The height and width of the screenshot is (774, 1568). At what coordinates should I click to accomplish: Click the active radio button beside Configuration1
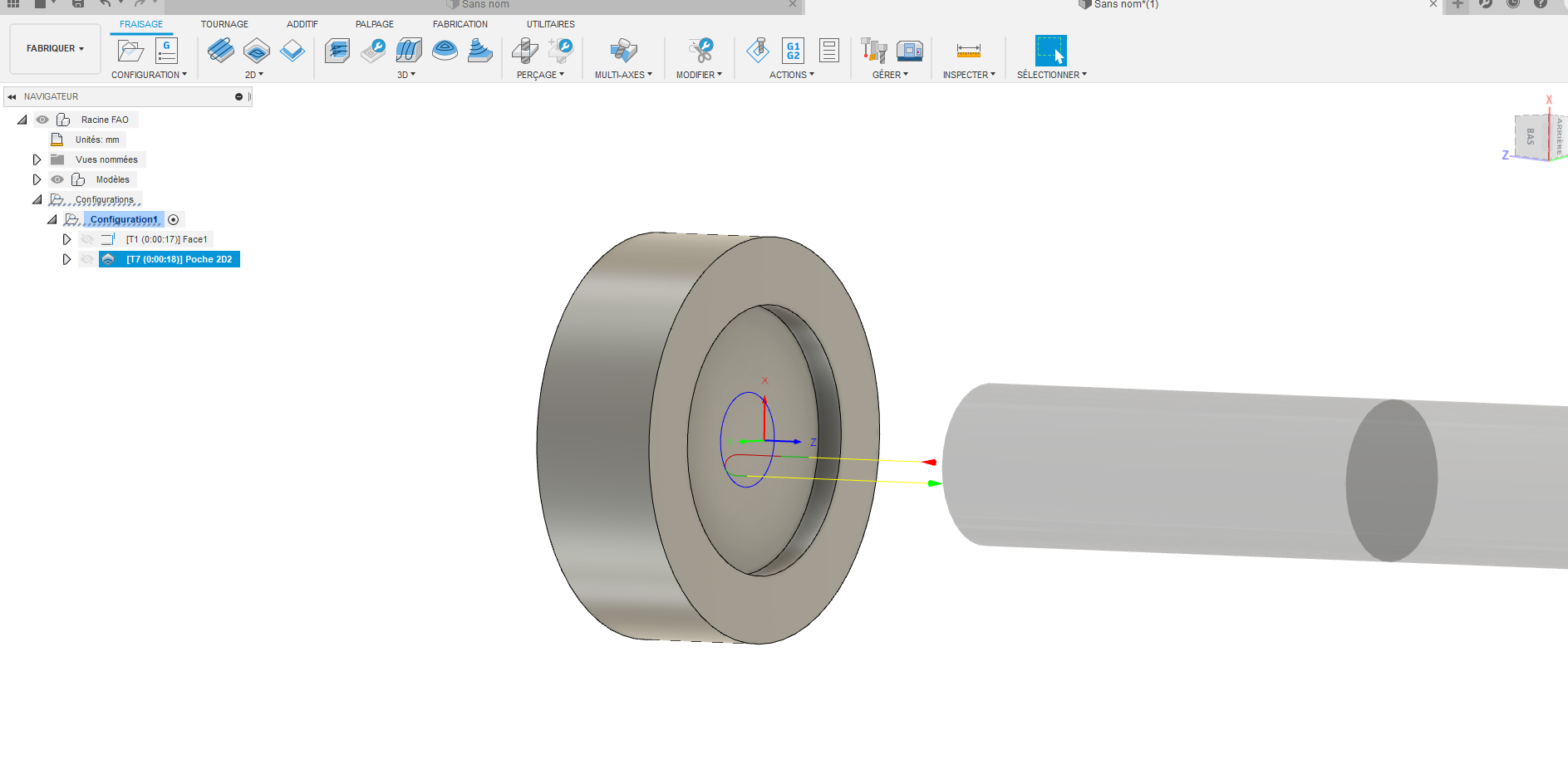[174, 220]
